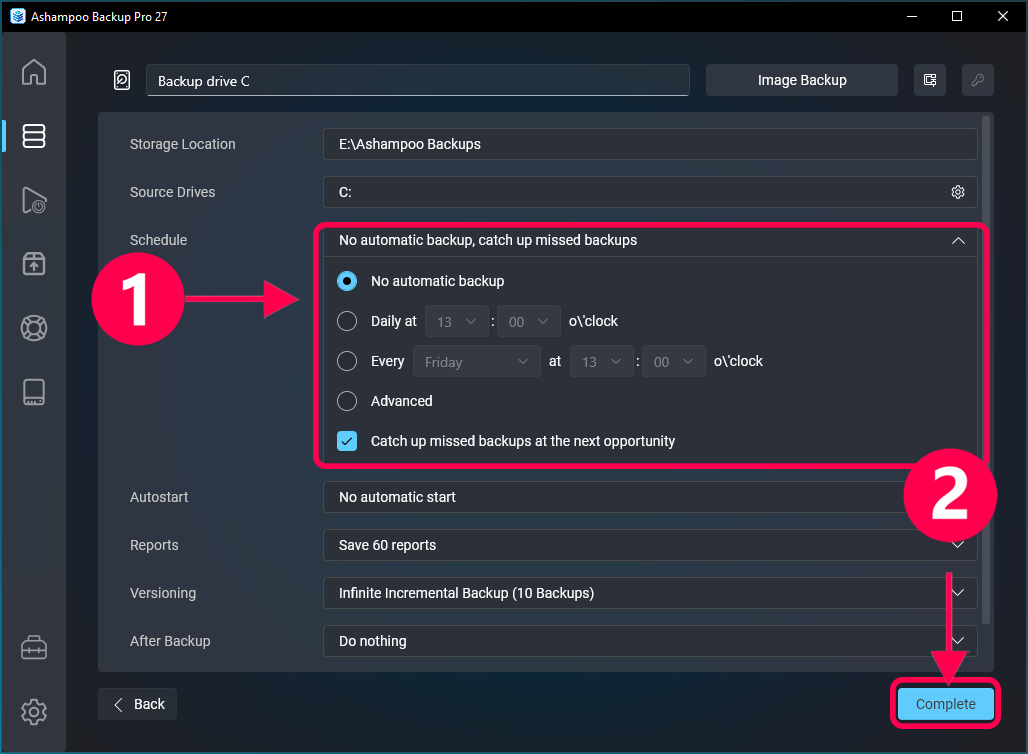
Task: Collapse the Schedule dropdown header
Action: click(x=650, y=241)
